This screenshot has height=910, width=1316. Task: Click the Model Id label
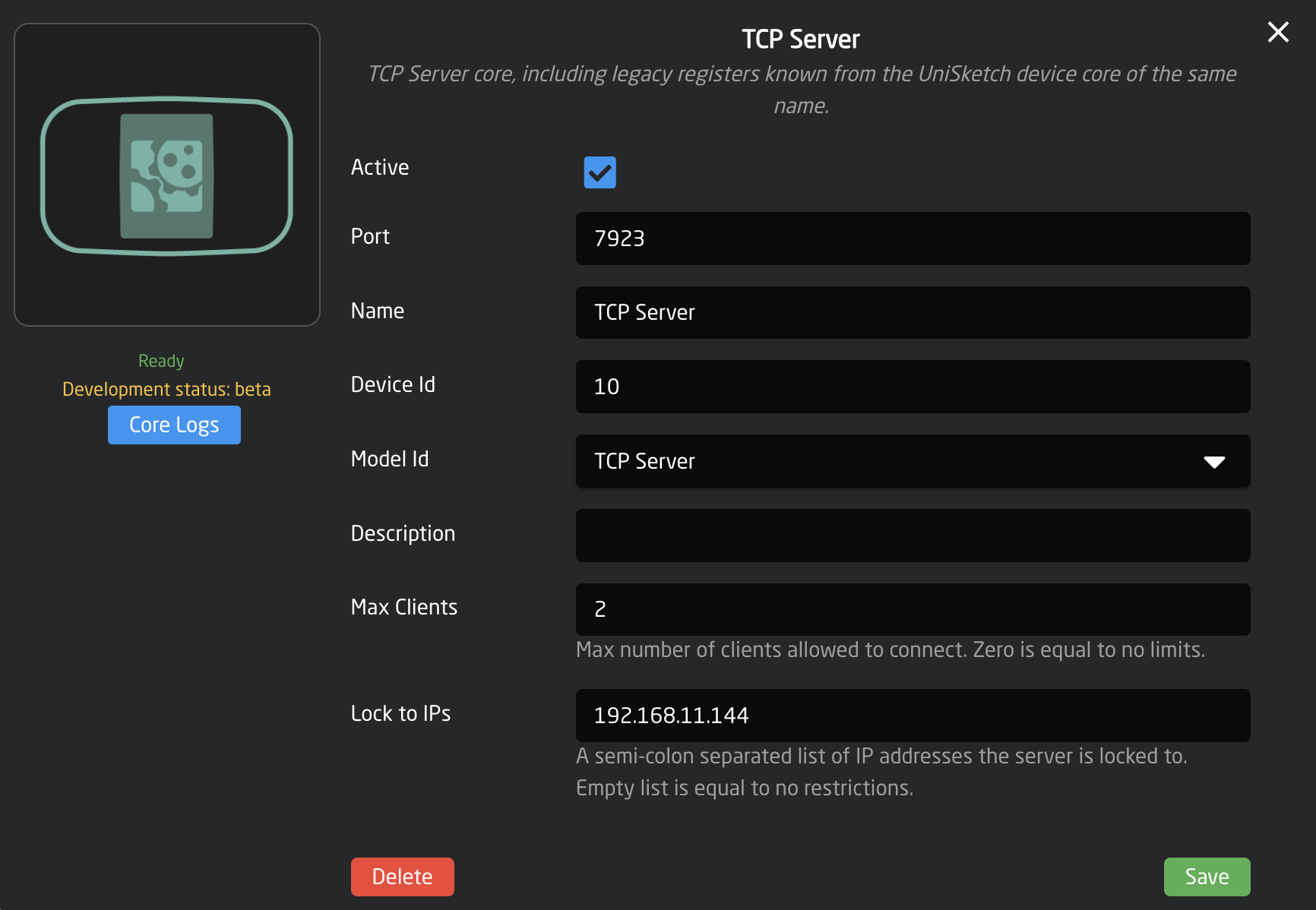click(390, 459)
